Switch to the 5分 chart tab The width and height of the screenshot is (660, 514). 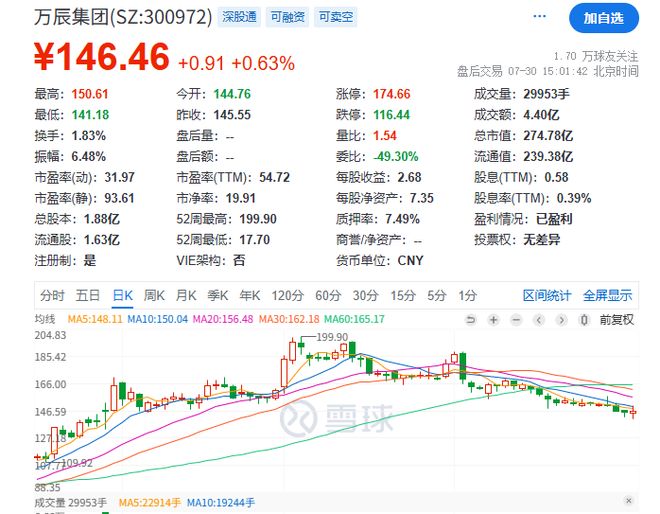coord(436,296)
